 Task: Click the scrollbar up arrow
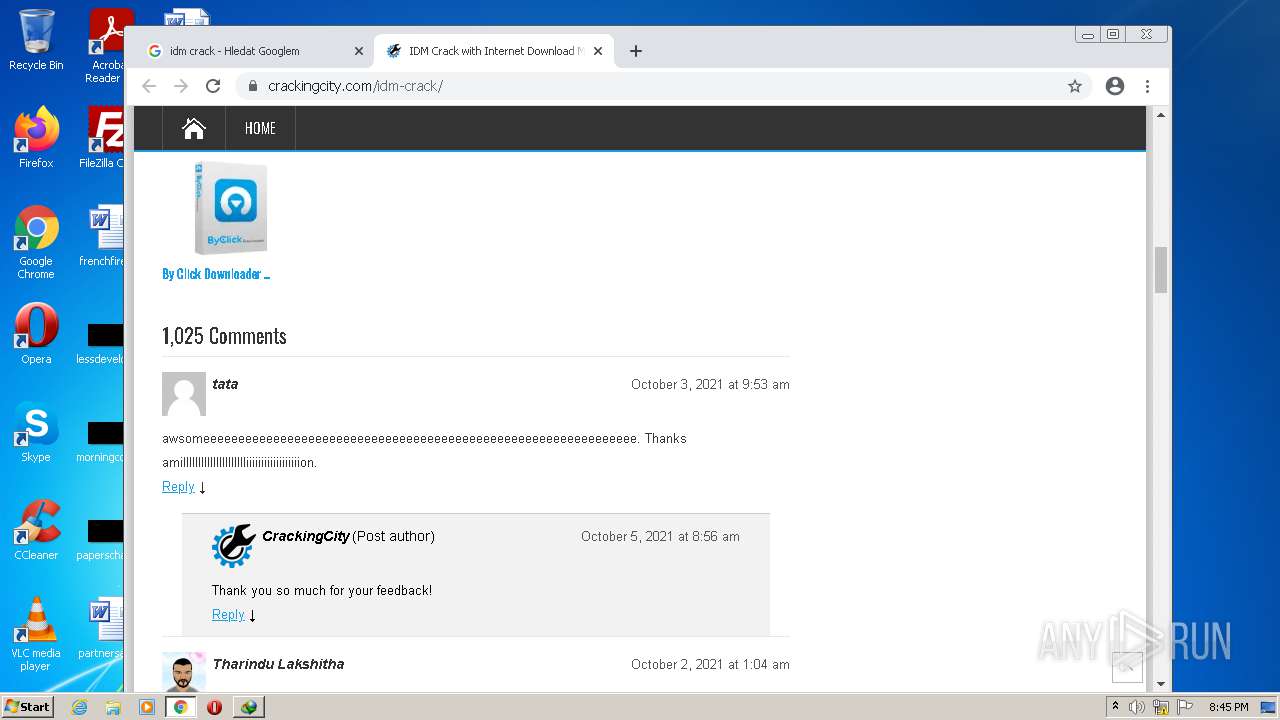[1161, 115]
